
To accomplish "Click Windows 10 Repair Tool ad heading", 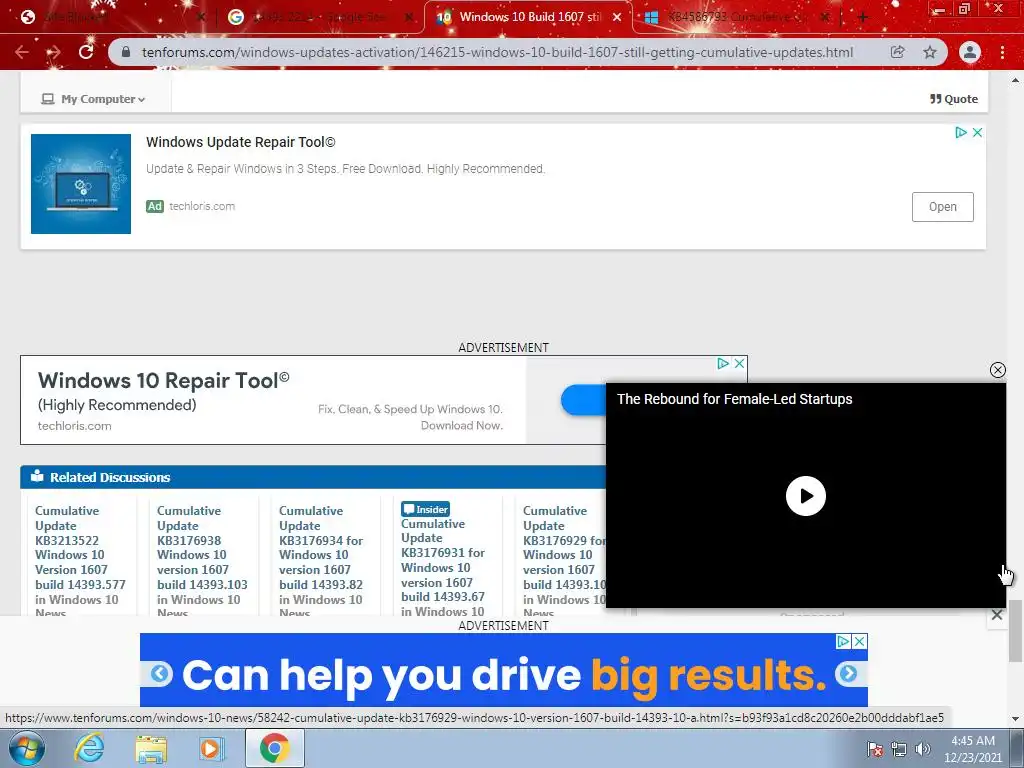I will tap(163, 381).
